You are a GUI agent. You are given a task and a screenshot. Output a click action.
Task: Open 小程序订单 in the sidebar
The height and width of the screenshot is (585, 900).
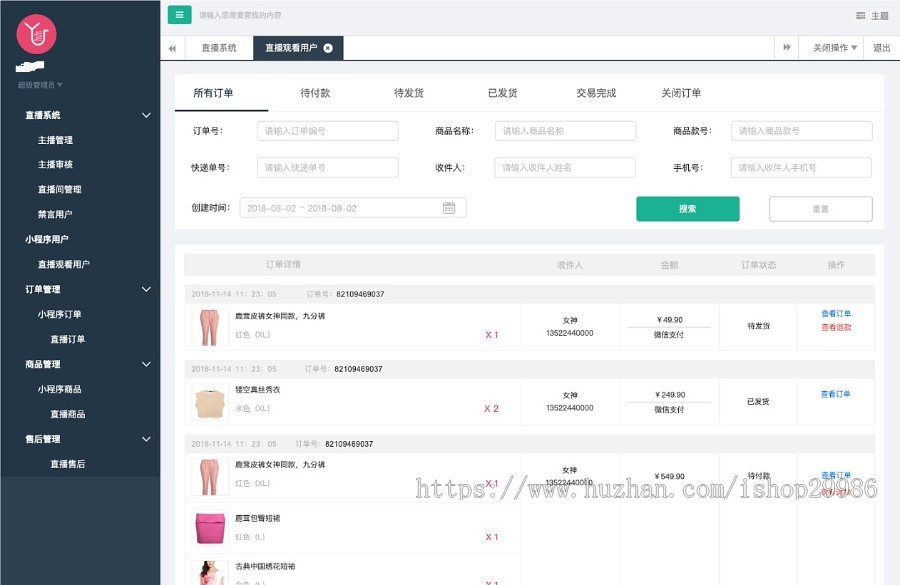point(60,315)
